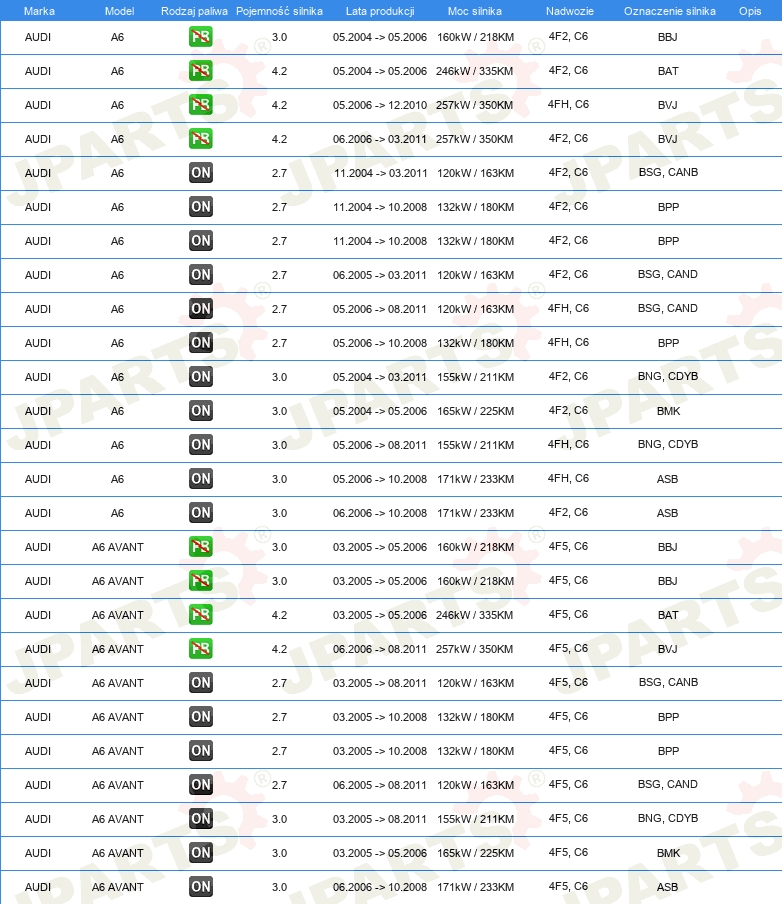Click the petrol icon in the A6 BVJ 4FH row
782x904 pixels.
click(x=201, y=105)
